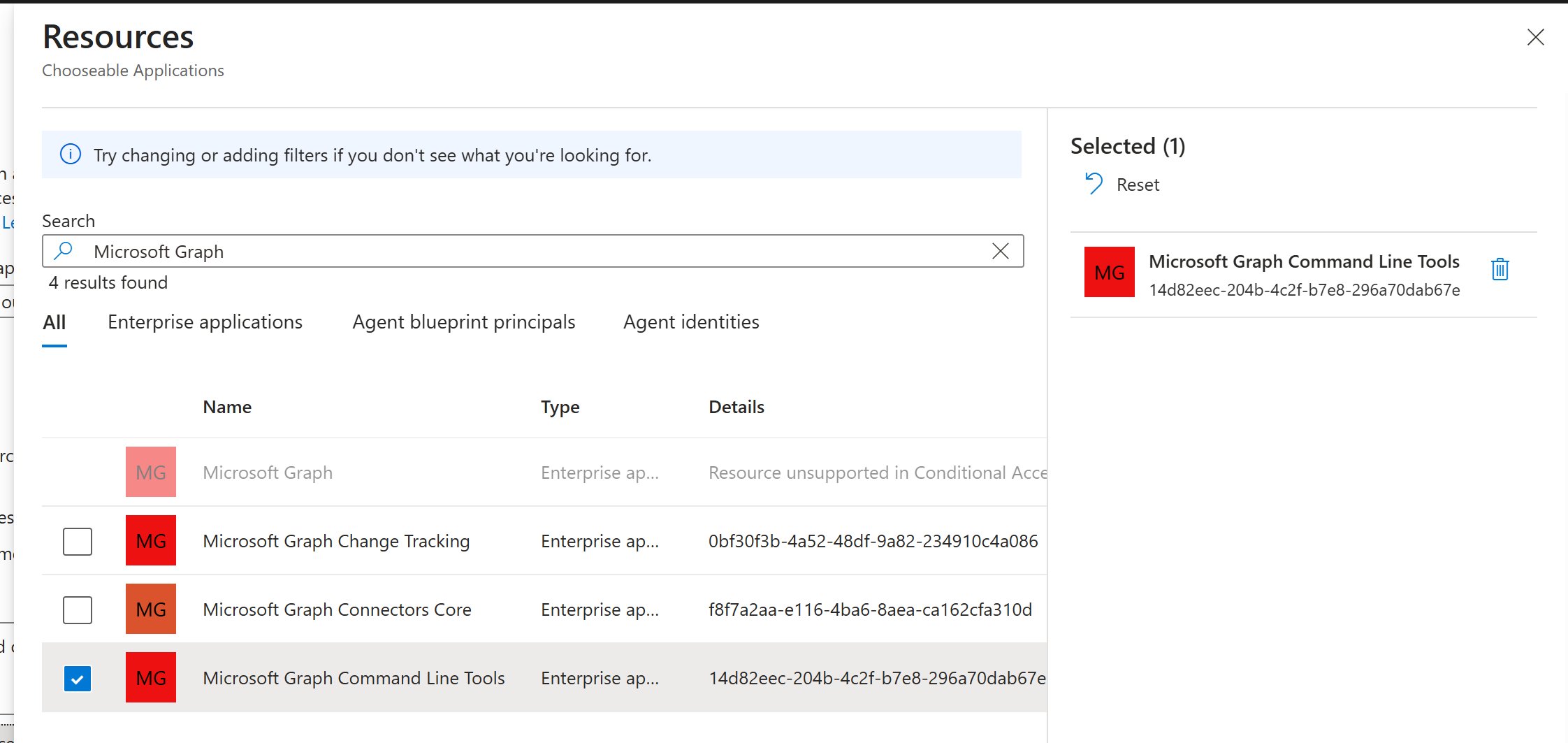1568x743 pixels.
Task: Remove Microsoft Graph Command Line Tools via trash icon
Action: (1500, 269)
